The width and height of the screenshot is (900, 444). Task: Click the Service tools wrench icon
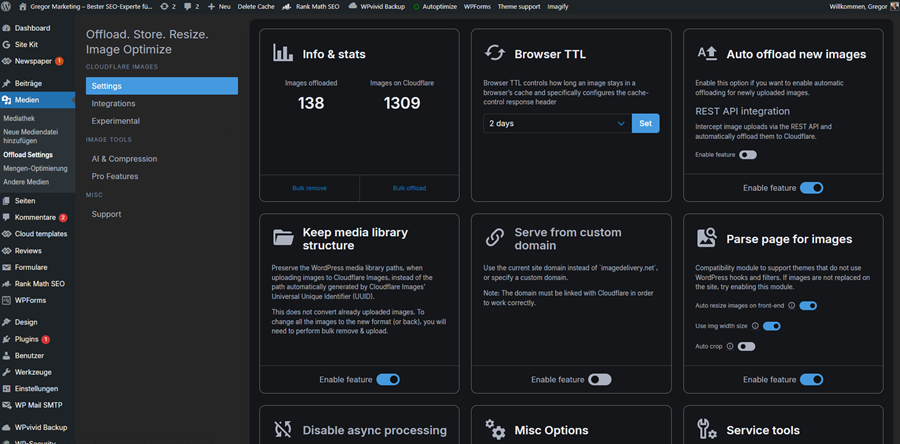coord(707,429)
